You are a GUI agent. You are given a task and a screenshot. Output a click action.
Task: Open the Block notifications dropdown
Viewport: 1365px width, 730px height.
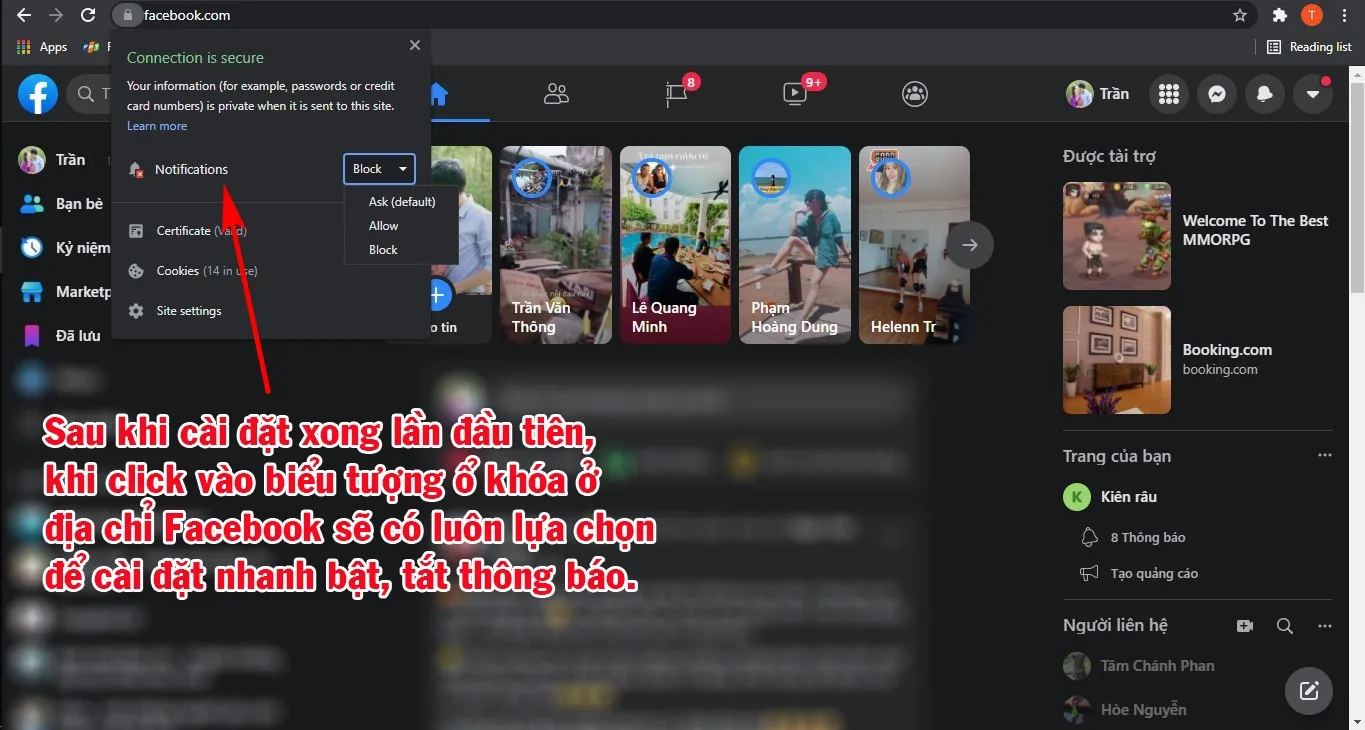tap(379, 168)
